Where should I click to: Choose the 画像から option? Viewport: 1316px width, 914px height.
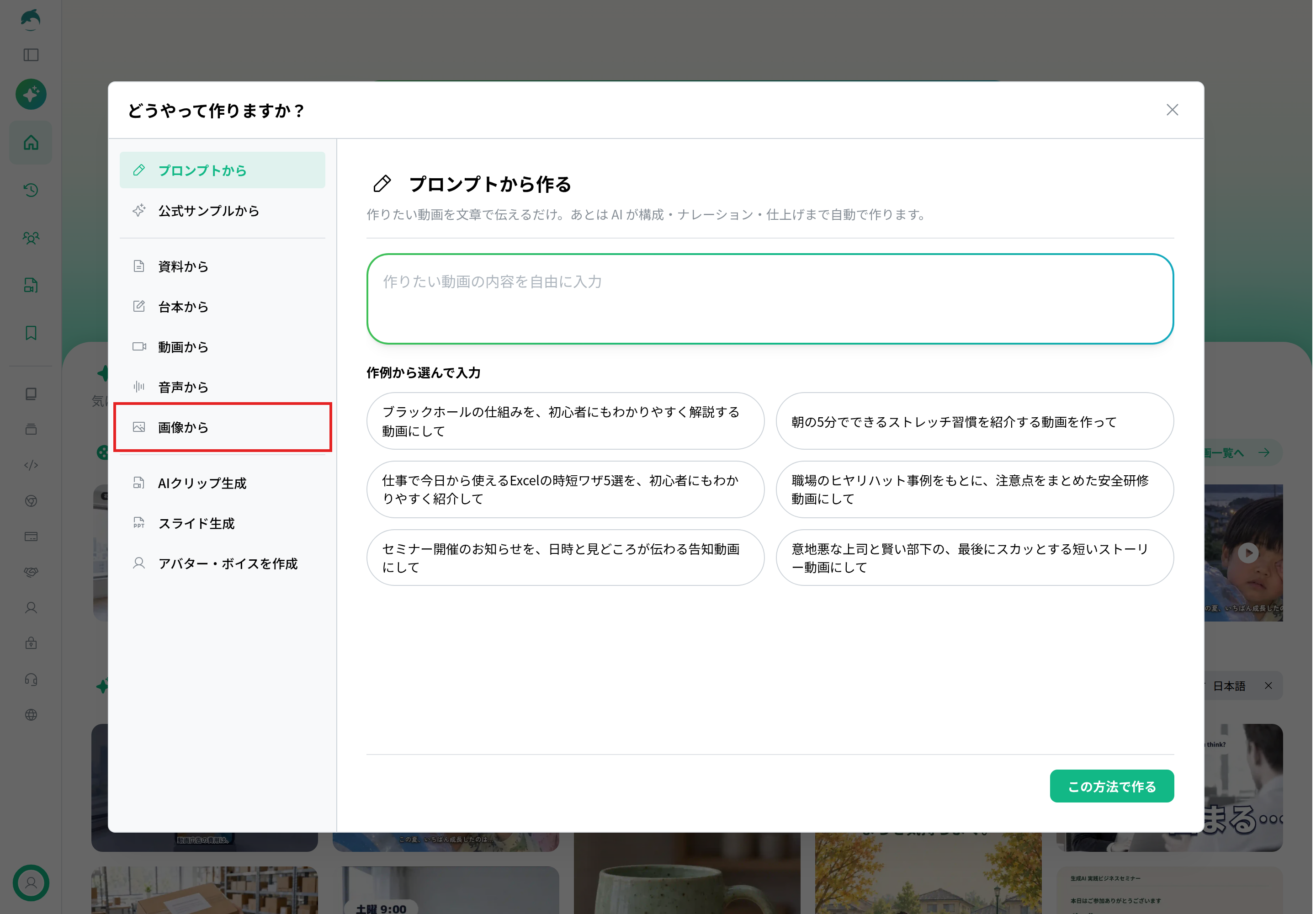pyautogui.click(x=222, y=427)
